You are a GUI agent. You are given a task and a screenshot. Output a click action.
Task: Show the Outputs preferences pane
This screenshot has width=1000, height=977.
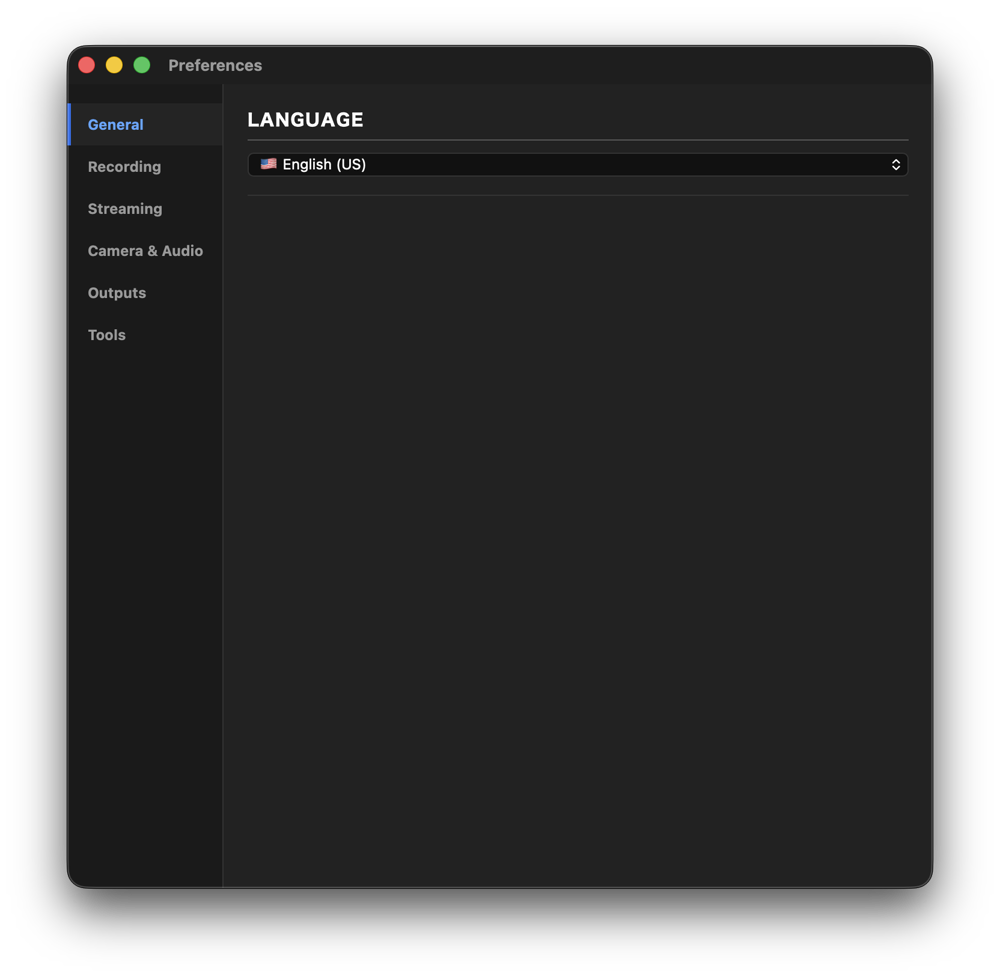(x=117, y=293)
